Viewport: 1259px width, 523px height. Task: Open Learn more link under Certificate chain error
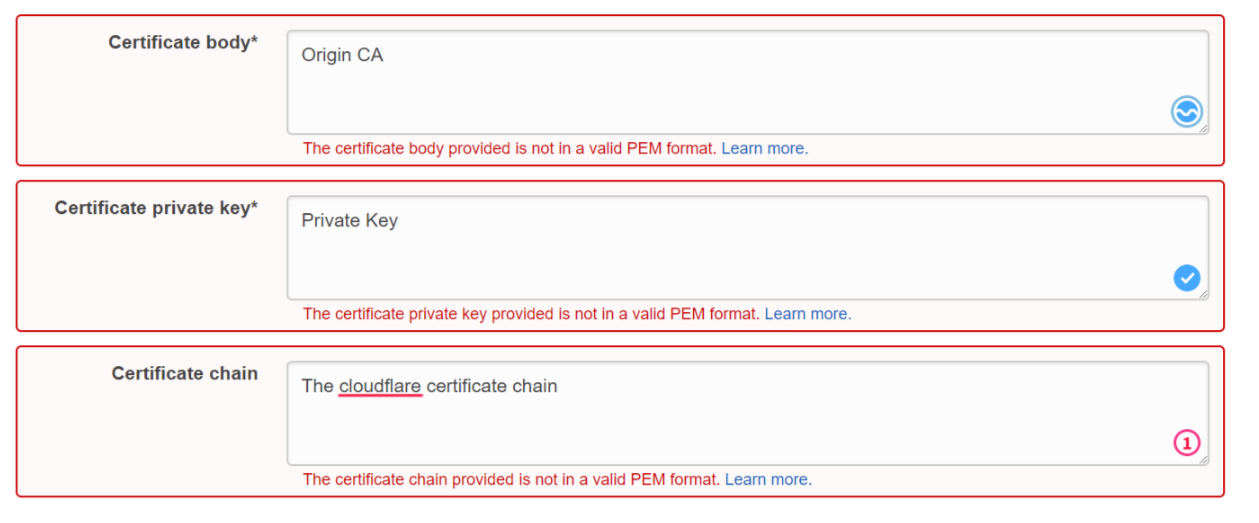[x=768, y=479]
